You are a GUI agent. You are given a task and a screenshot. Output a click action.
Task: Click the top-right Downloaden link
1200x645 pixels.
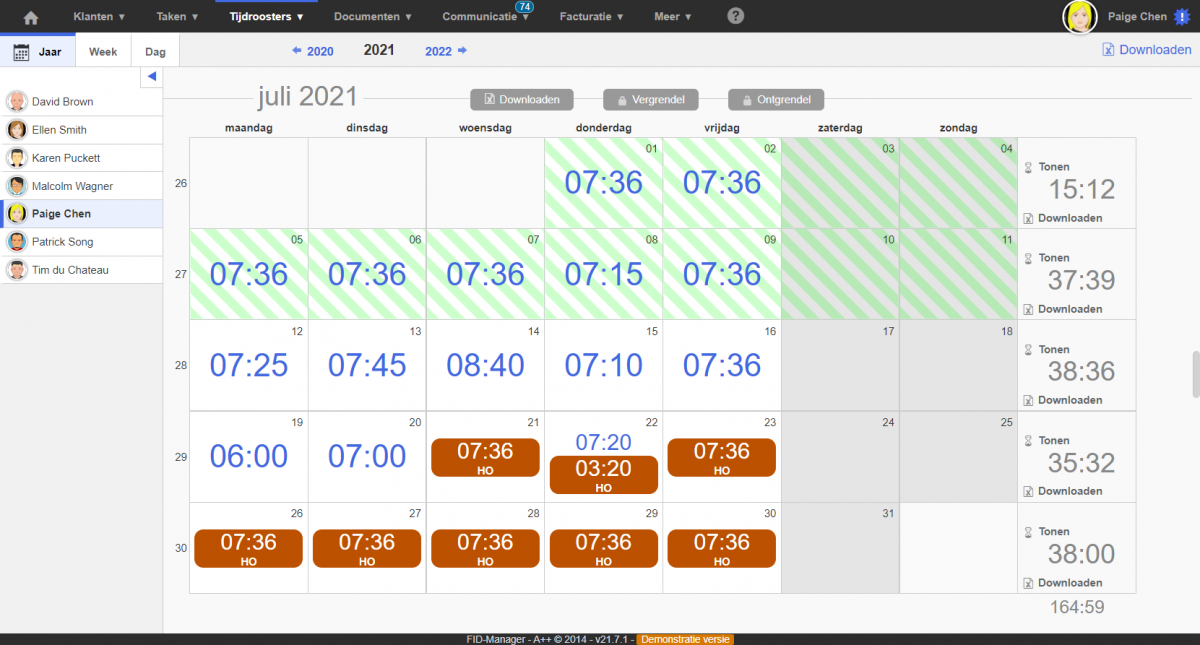pyautogui.click(x=1147, y=50)
